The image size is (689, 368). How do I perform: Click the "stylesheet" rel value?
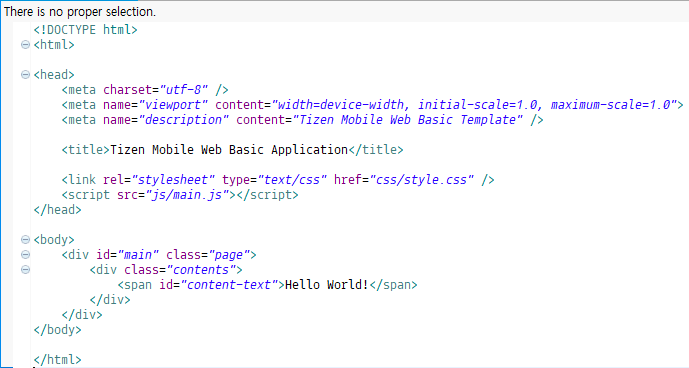[173, 179]
